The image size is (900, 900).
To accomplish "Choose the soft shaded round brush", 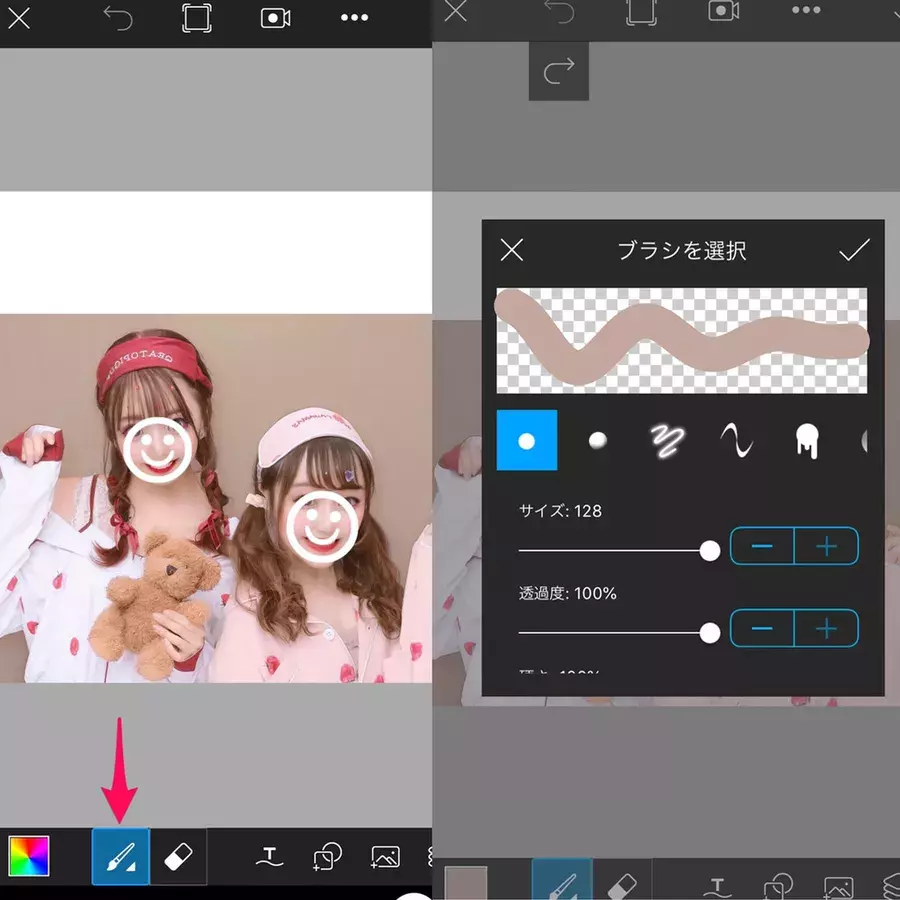I will point(597,440).
